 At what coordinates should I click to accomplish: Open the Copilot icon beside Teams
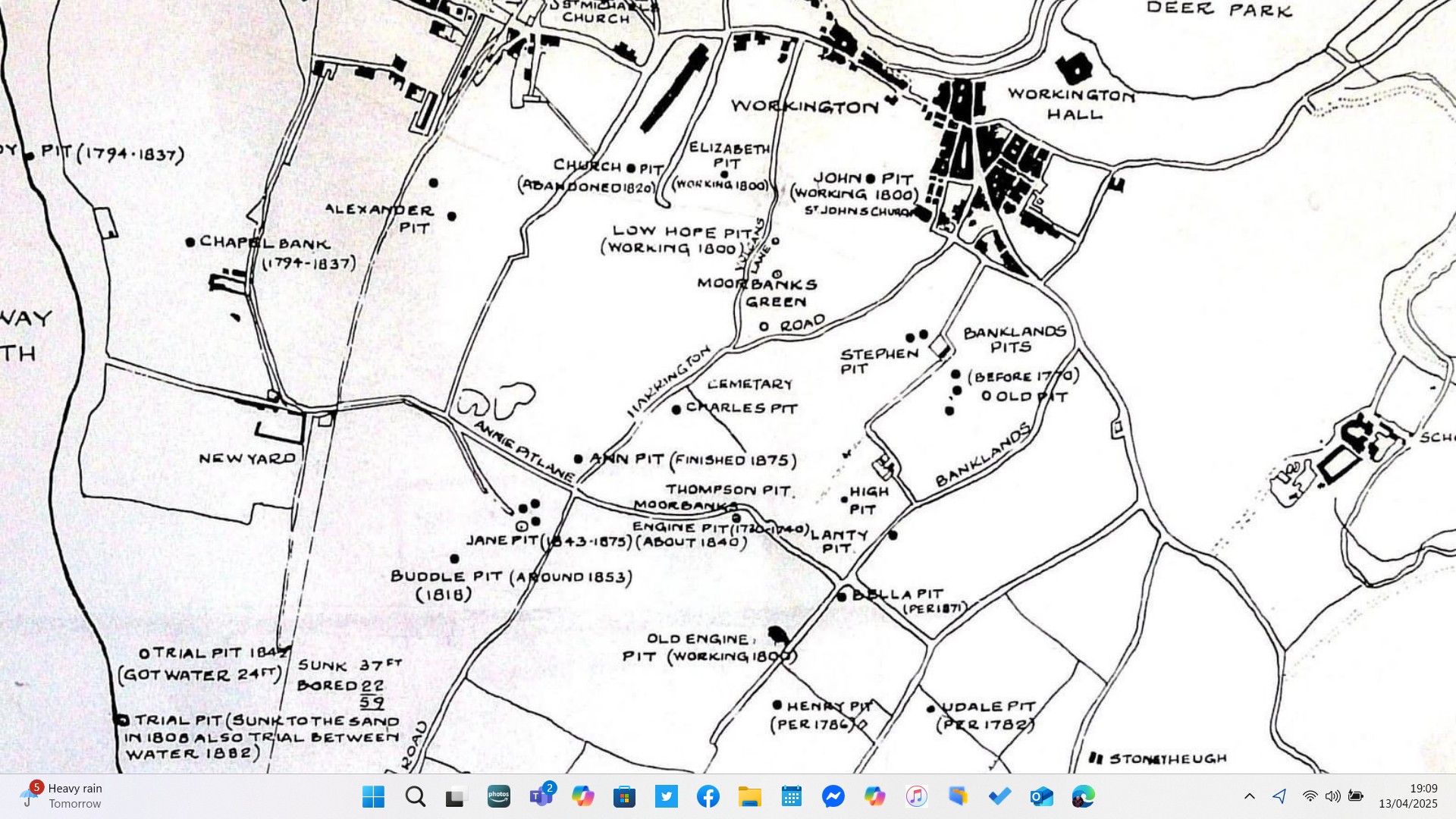(582, 796)
